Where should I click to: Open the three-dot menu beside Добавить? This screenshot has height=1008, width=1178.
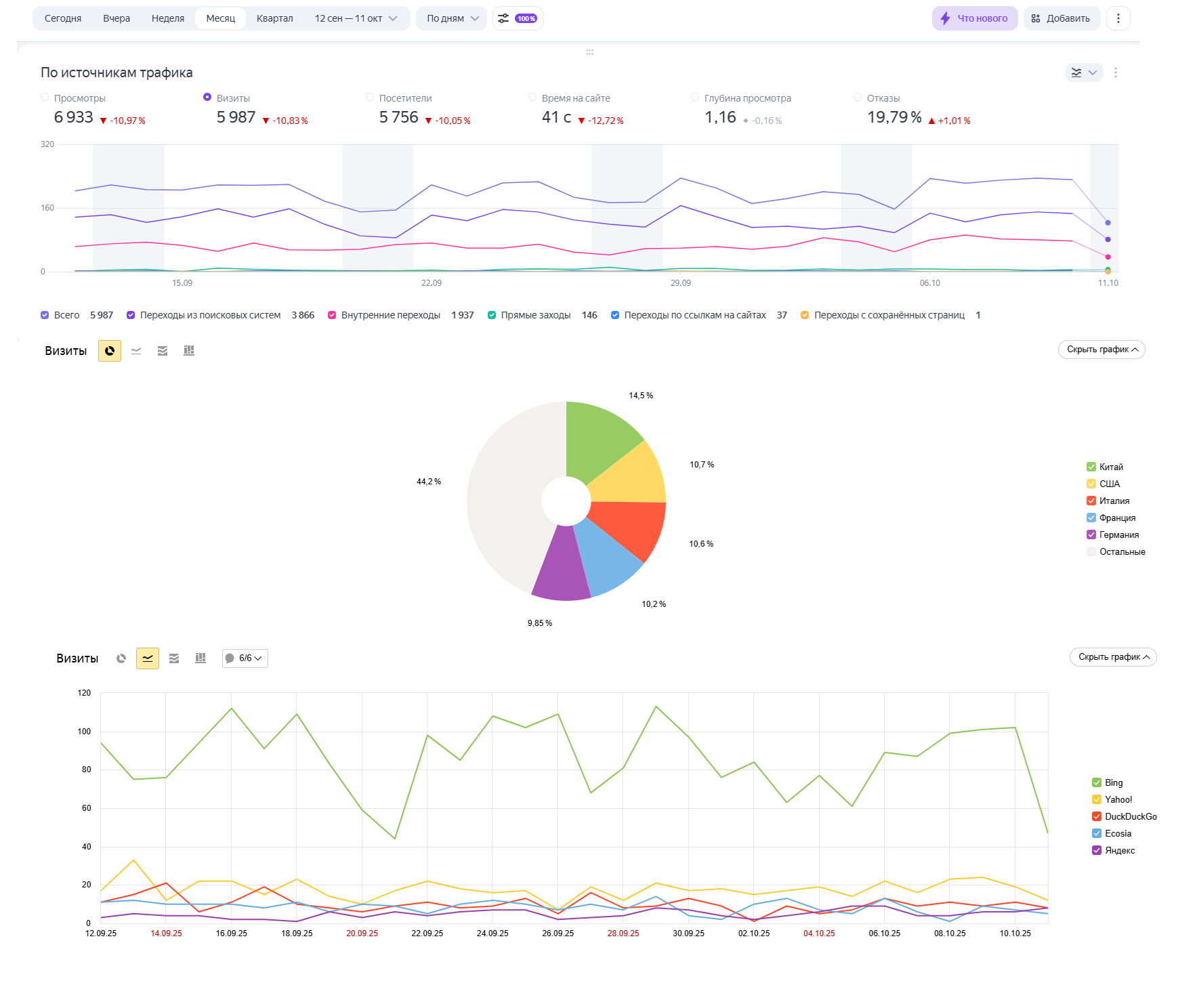[1118, 18]
